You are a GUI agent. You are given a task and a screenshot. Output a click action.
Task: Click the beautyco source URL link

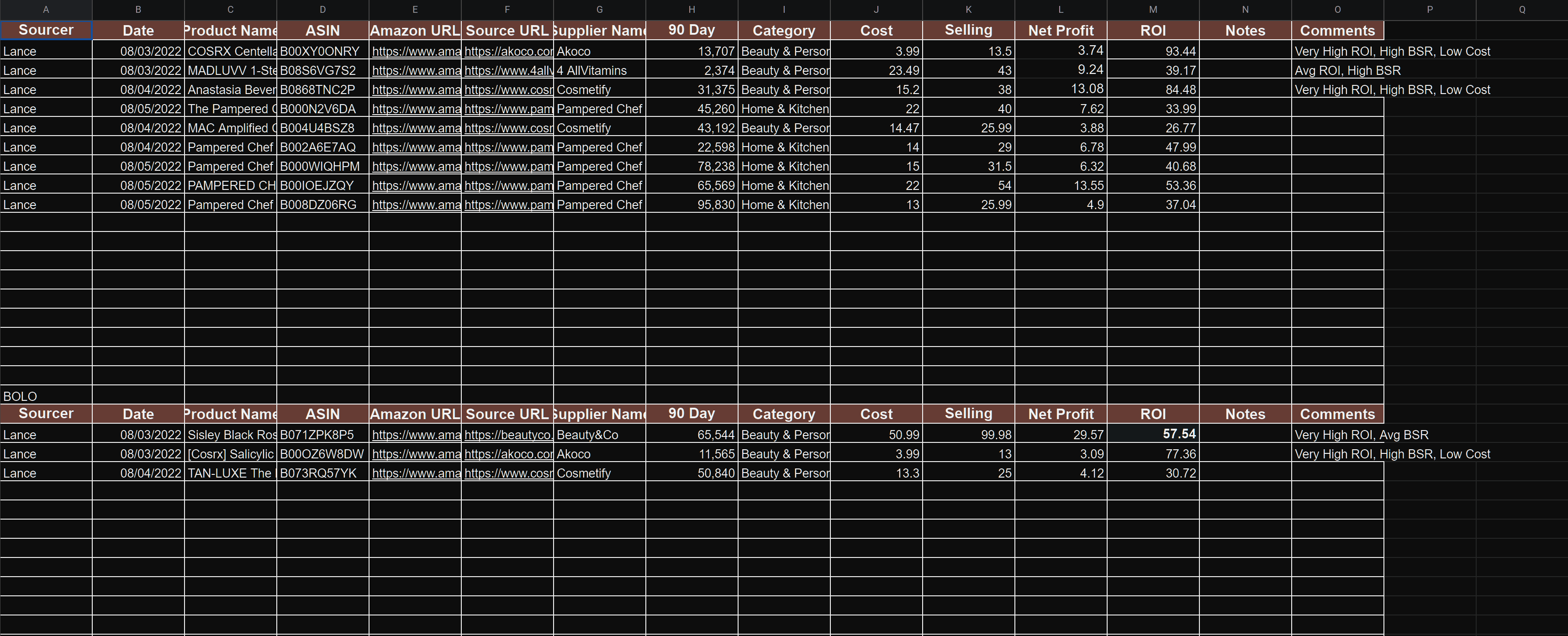507,435
